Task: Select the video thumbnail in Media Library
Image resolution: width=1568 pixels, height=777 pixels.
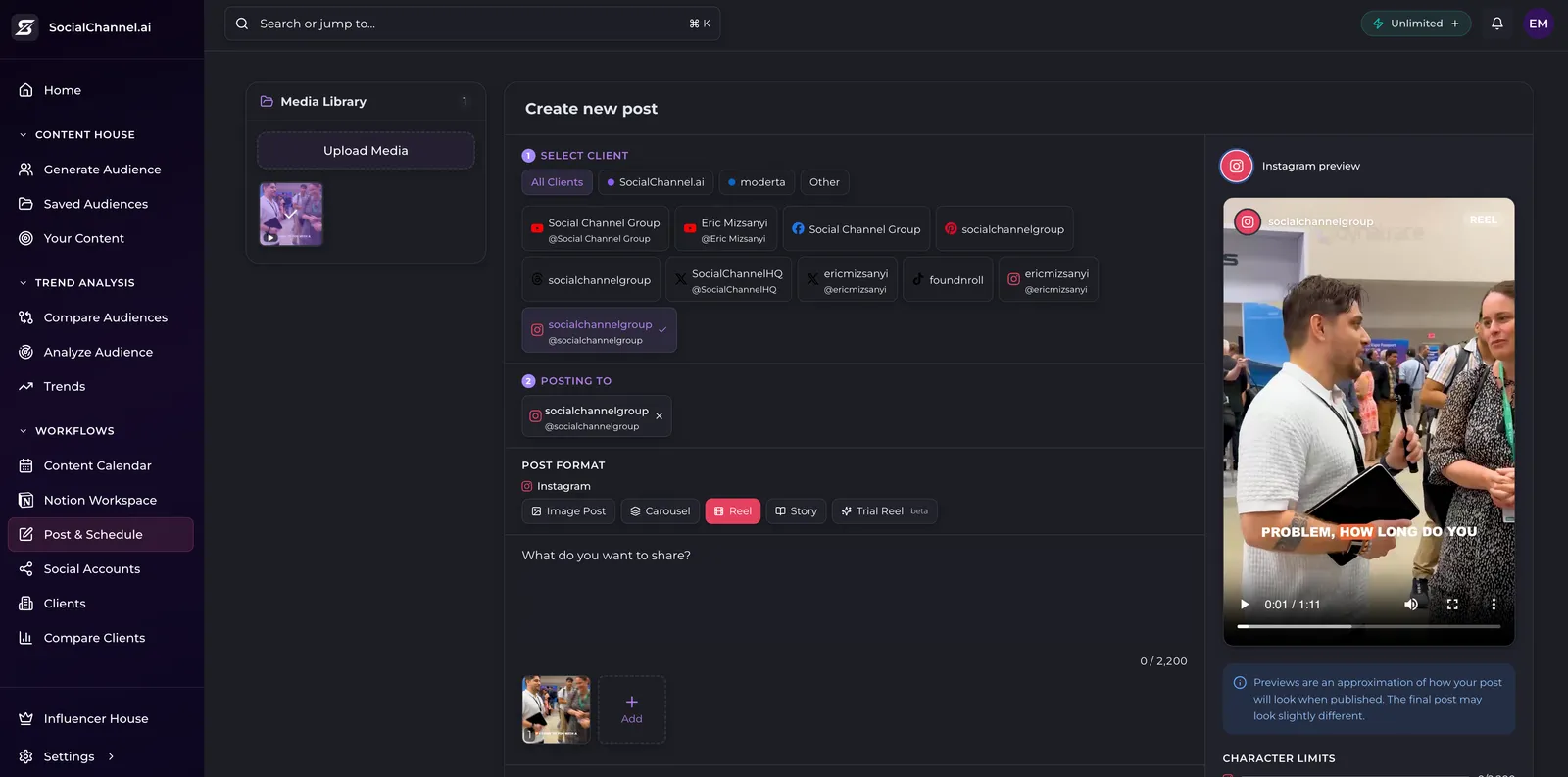Action: pyautogui.click(x=291, y=214)
